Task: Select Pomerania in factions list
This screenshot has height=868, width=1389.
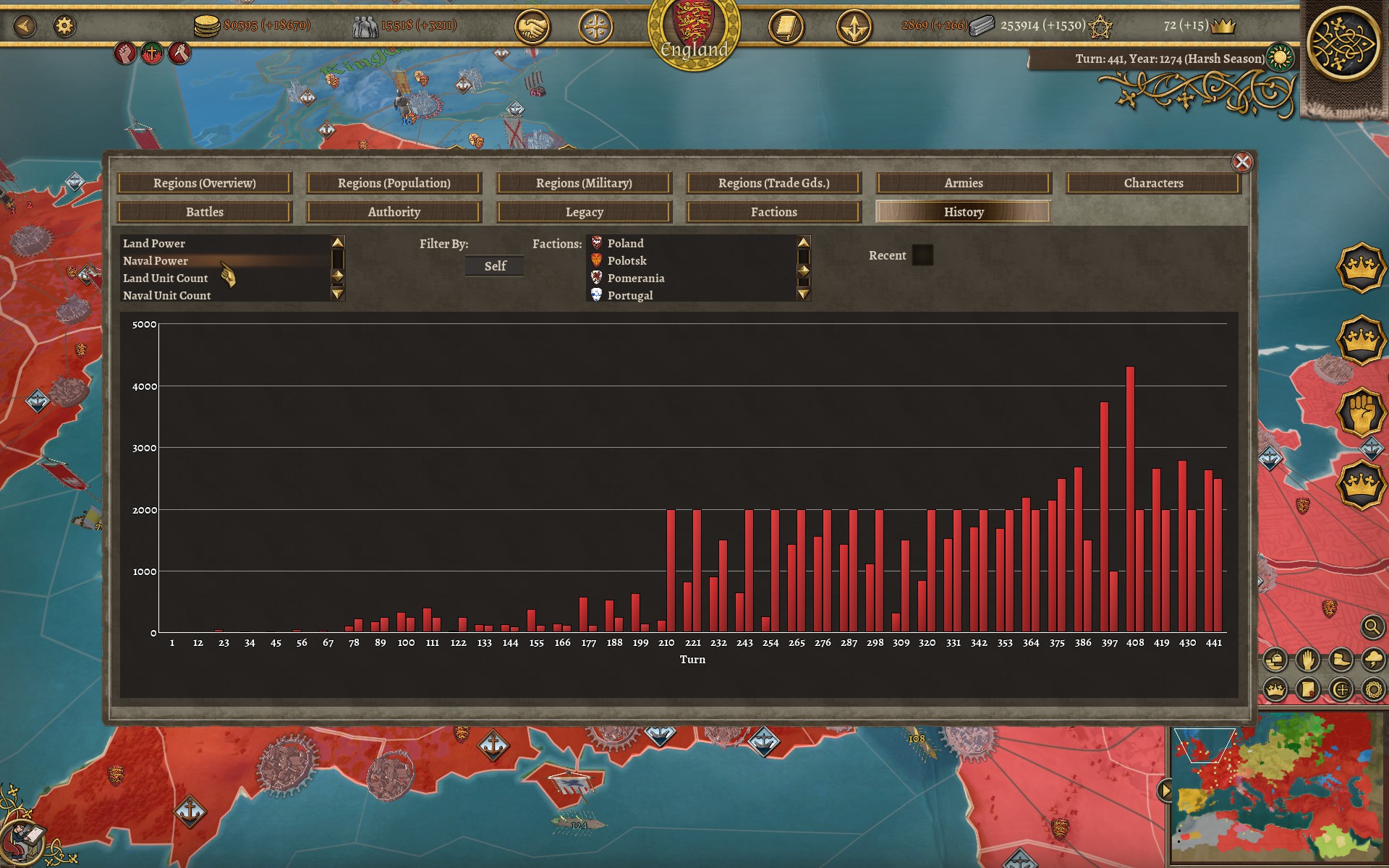Action: click(691, 278)
